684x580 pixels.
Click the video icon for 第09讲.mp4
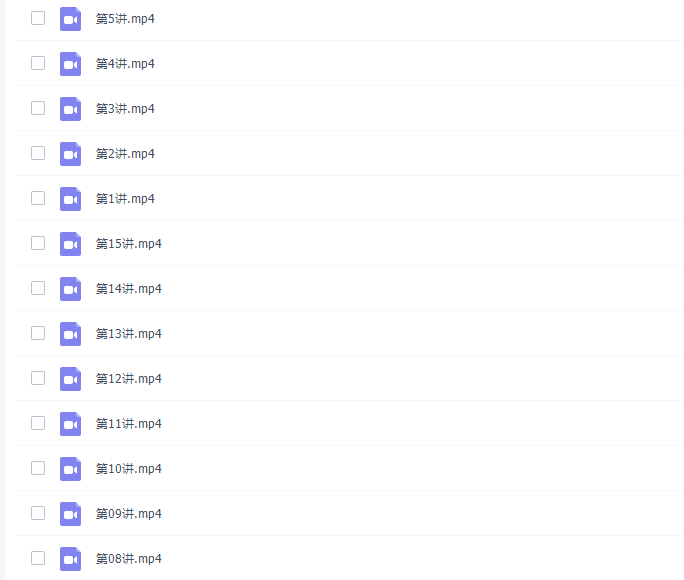70,514
